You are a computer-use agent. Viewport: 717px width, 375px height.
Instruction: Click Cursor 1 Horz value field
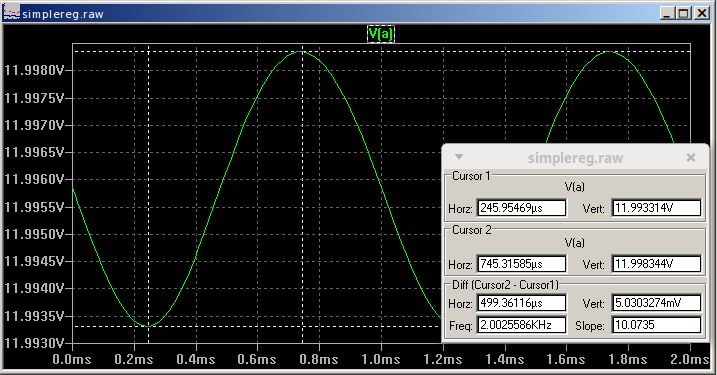pyautogui.click(x=521, y=208)
